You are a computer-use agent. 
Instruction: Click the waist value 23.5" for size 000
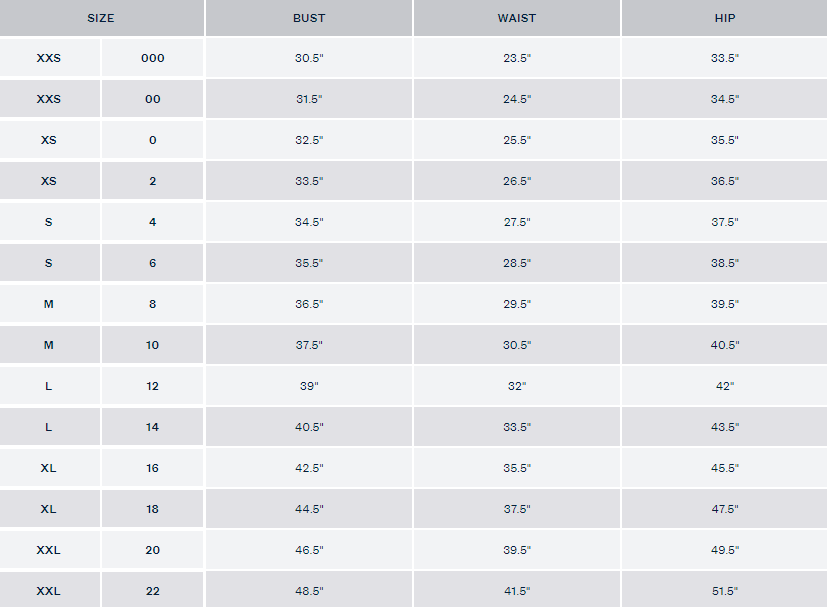(x=517, y=58)
